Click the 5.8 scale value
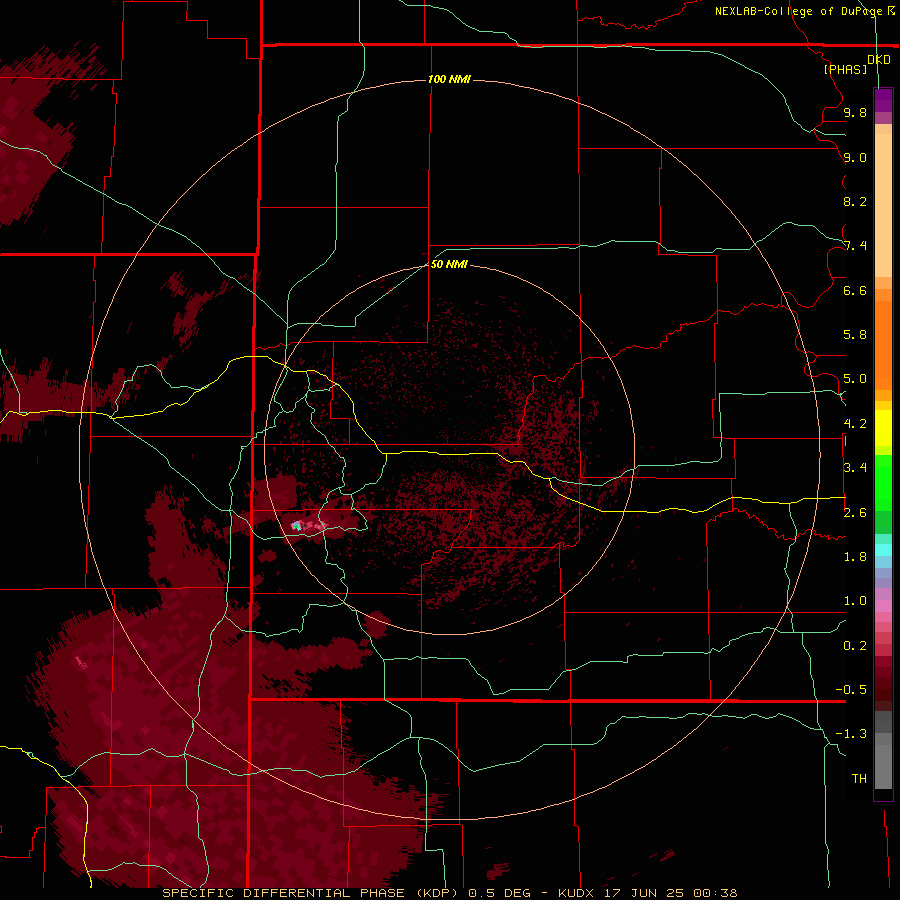900x900 pixels. click(x=855, y=335)
